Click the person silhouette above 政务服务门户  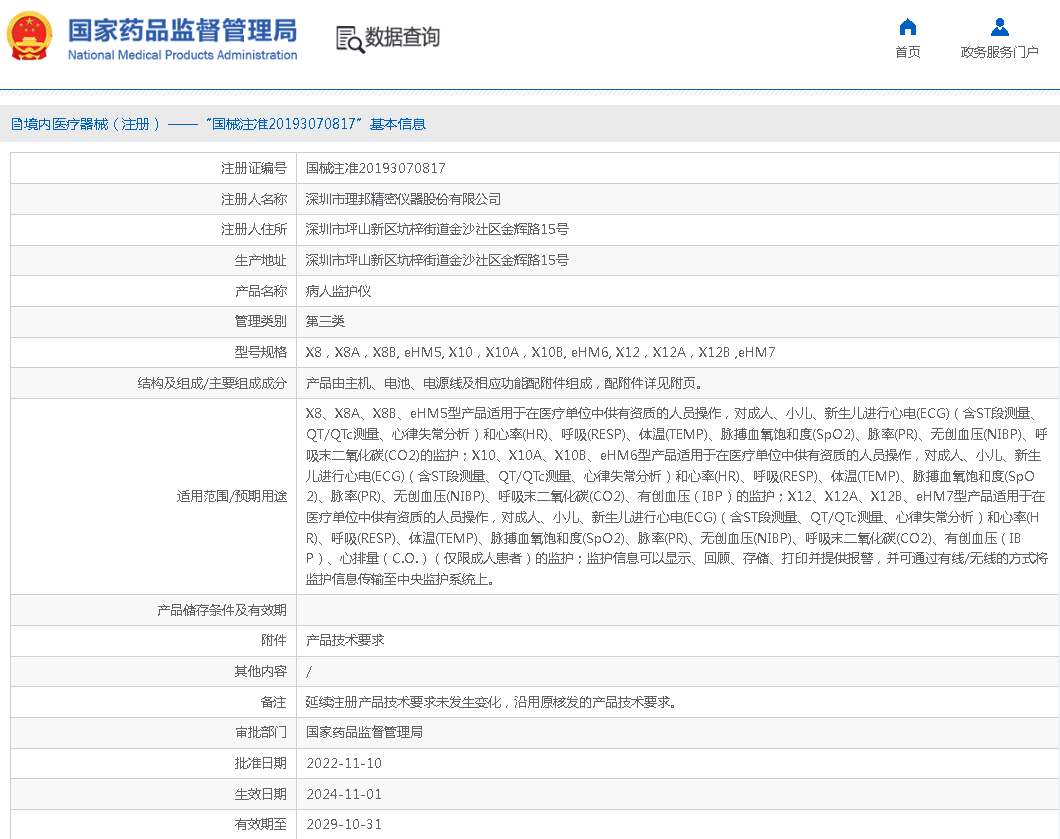998,29
